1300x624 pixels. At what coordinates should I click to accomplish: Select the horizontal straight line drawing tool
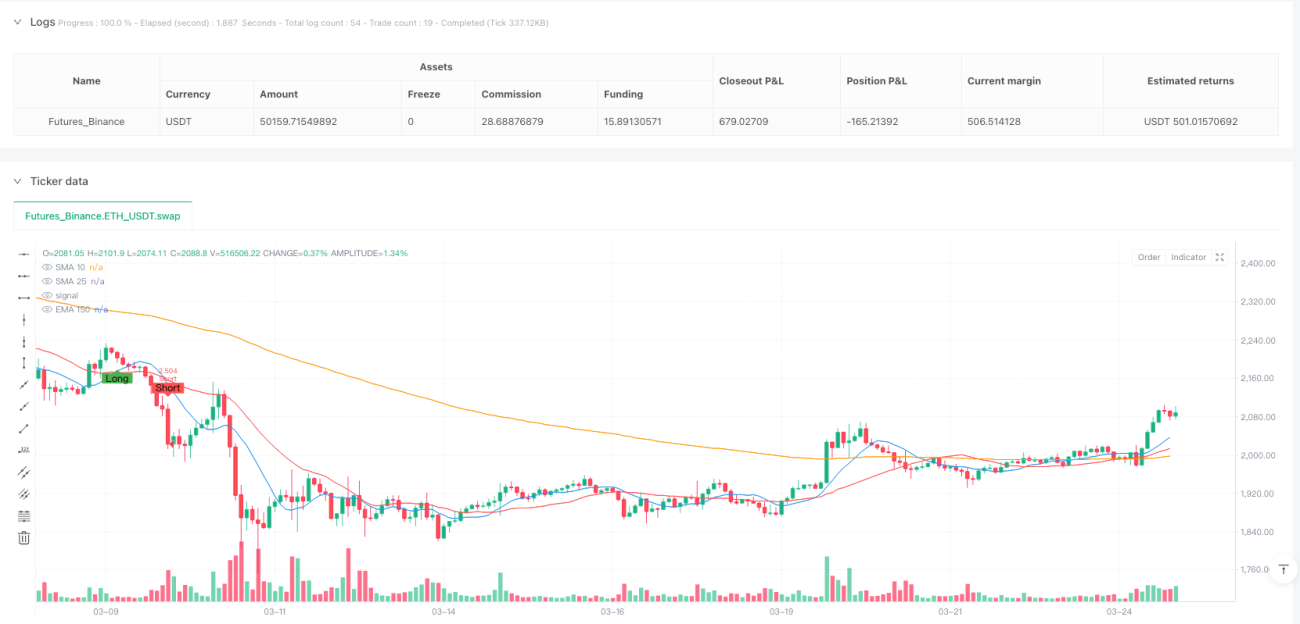click(24, 254)
